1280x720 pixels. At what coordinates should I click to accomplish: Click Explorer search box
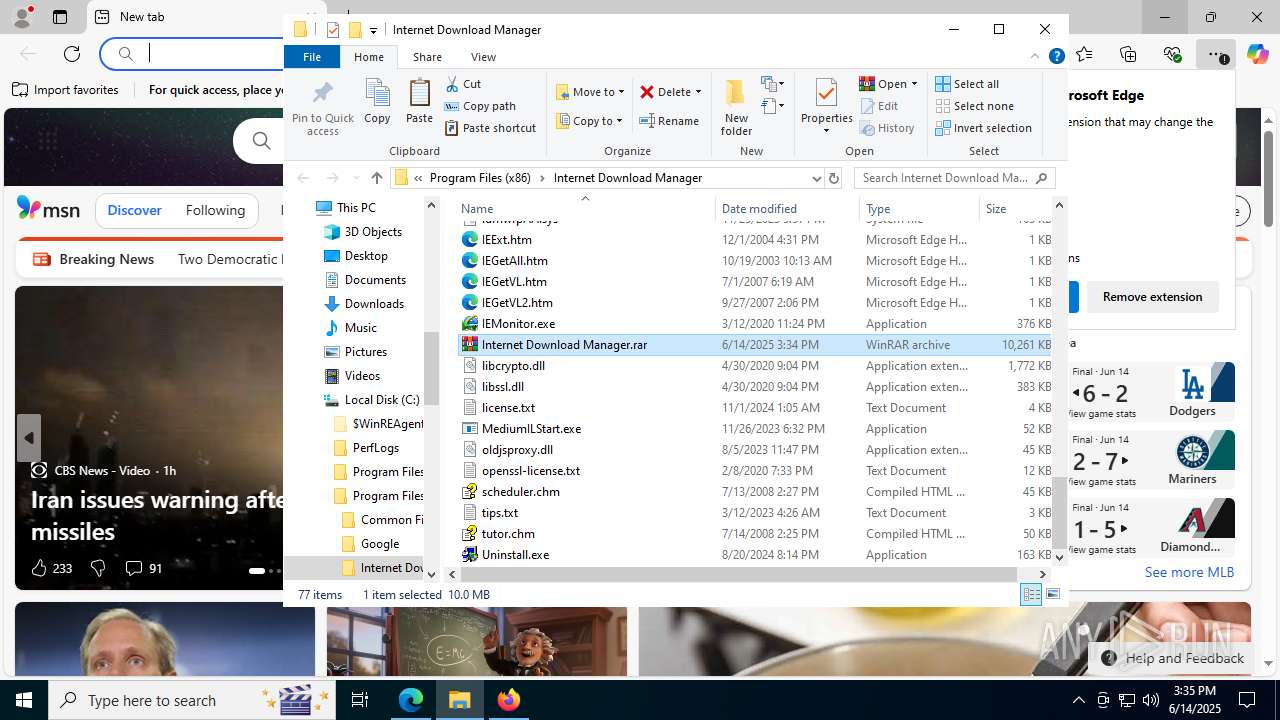tap(953, 178)
